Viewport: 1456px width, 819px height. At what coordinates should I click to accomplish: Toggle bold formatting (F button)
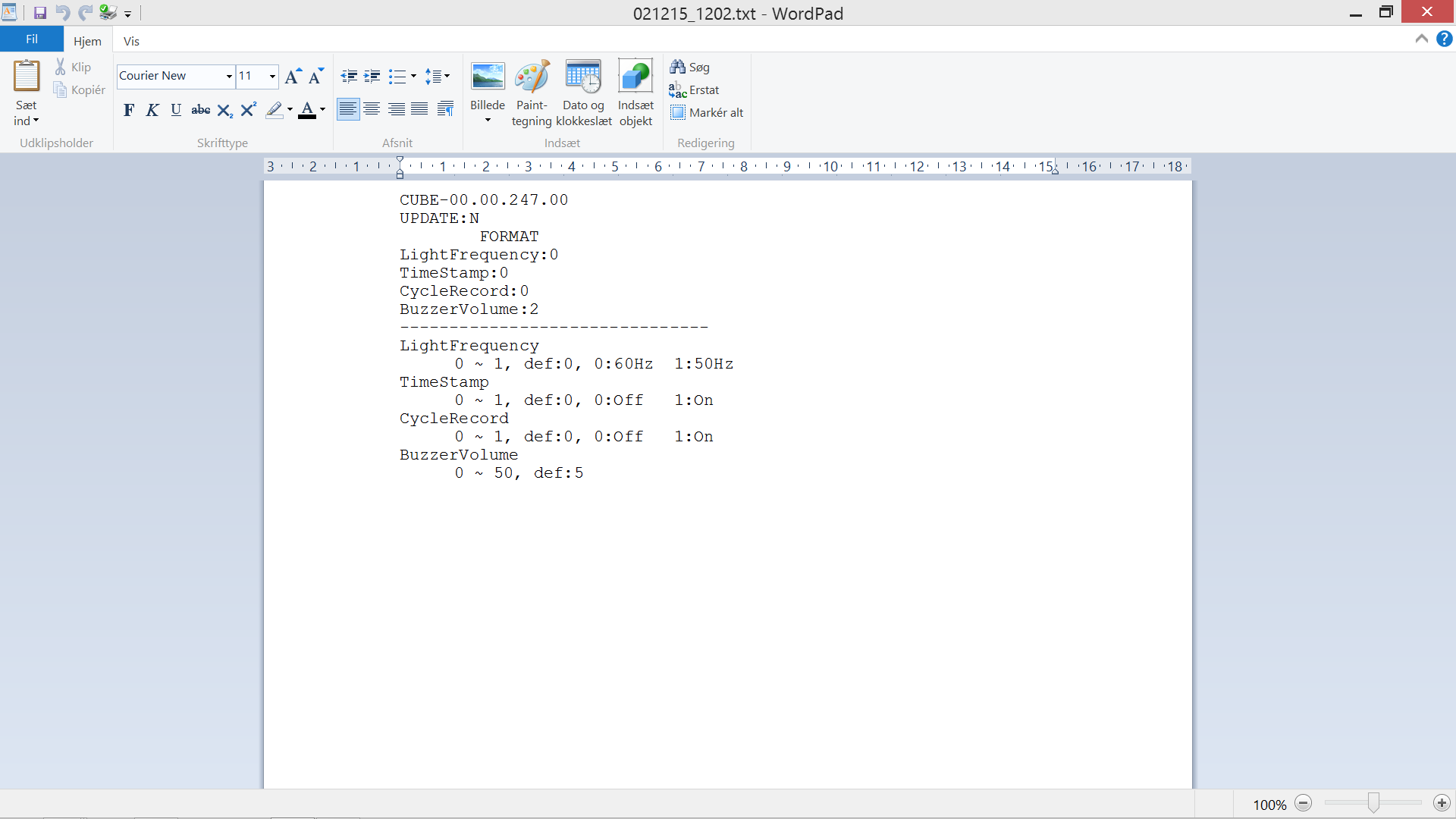(x=129, y=111)
